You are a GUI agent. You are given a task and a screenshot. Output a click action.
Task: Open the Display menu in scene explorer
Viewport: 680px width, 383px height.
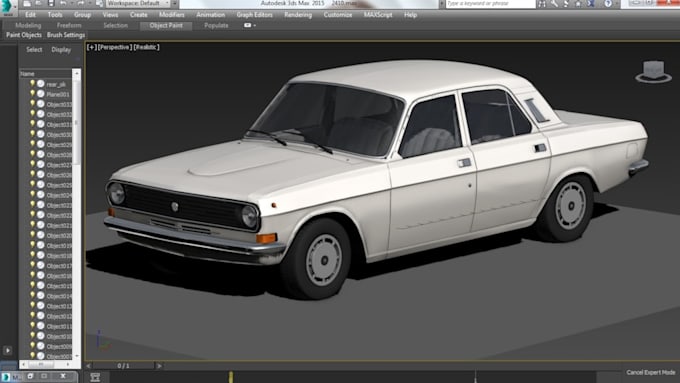pos(61,50)
